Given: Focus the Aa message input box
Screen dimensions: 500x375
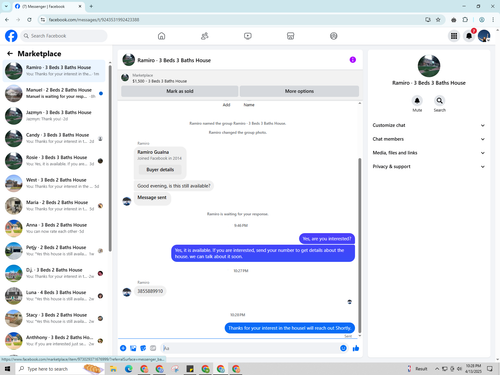Looking at the screenshot, I should 249,348.
